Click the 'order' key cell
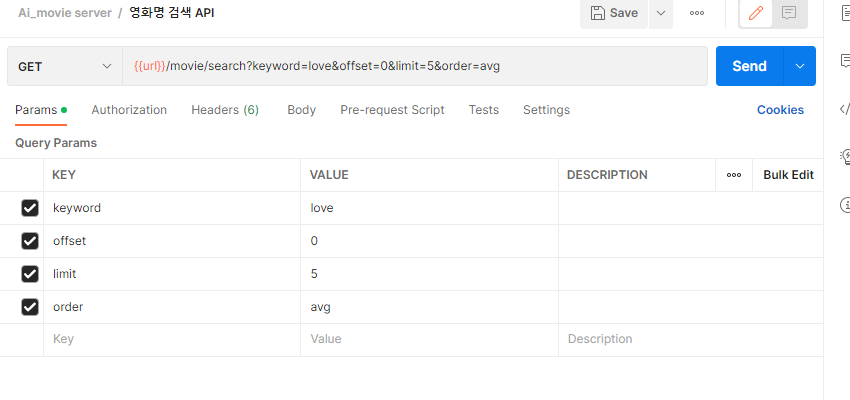850x400 pixels. [172, 307]
